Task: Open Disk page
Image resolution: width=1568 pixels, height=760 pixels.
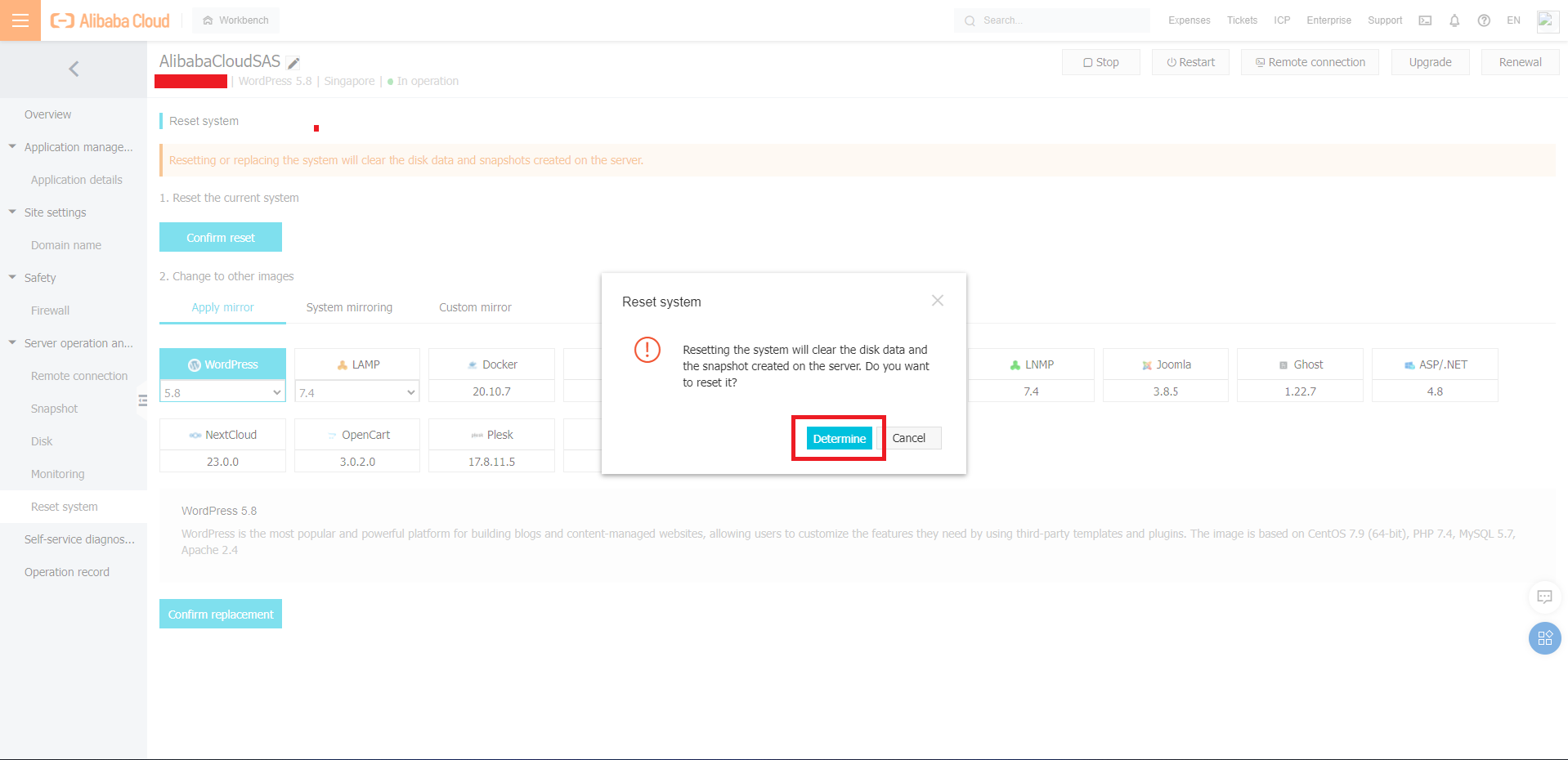Action: click(42, 441)
